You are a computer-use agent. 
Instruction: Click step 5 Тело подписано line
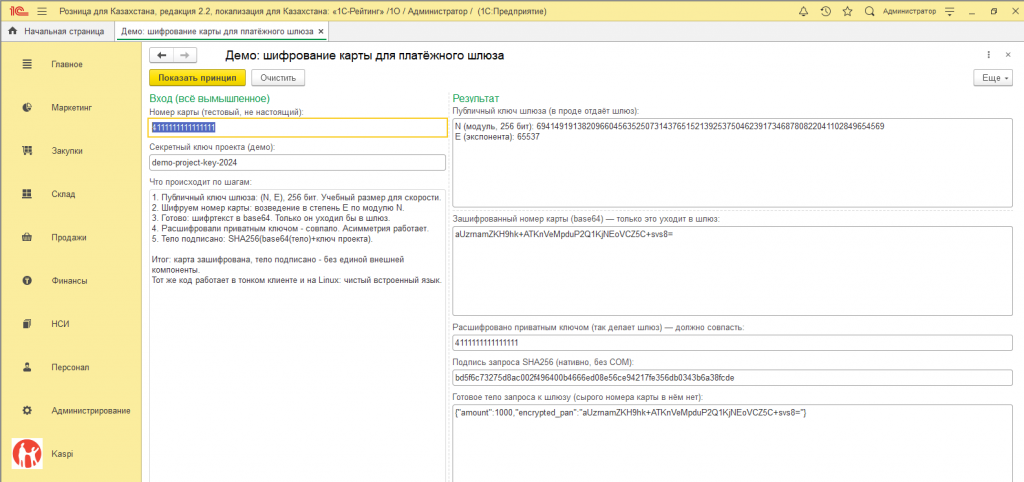coord(262,239)
